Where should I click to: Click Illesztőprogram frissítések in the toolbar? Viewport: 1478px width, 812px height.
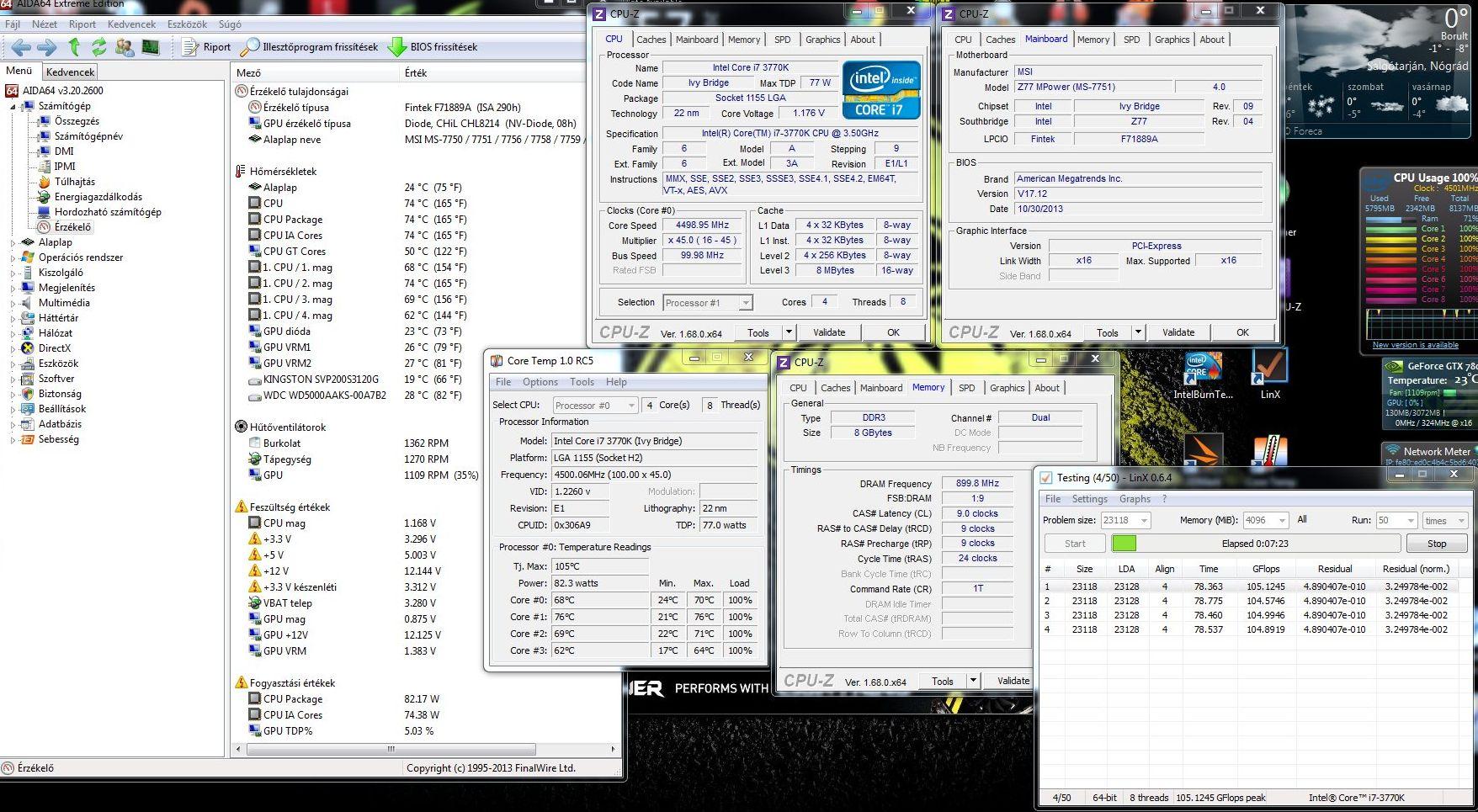[310, 47]
